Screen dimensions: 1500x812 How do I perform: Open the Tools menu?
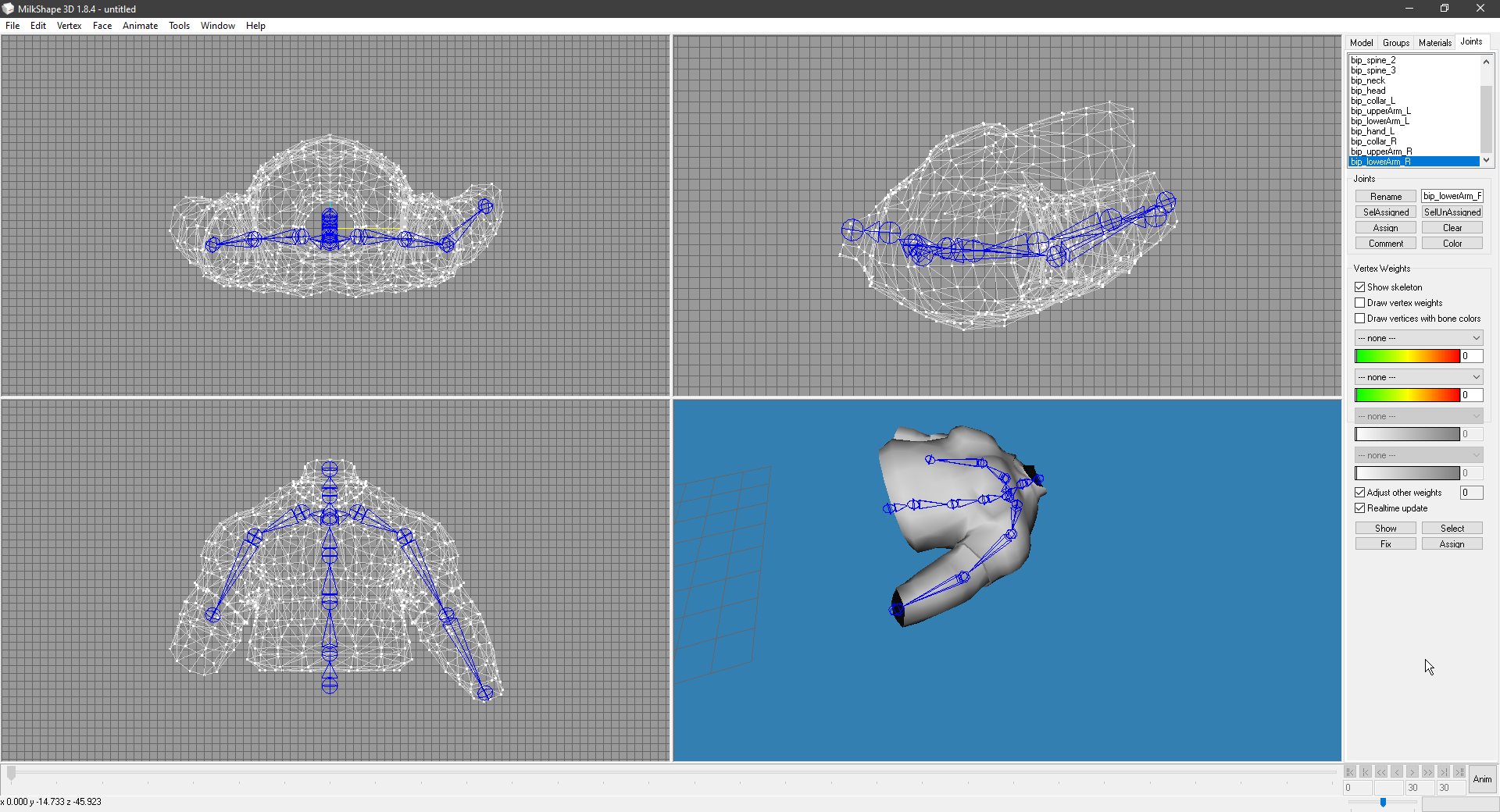[179, 26]
